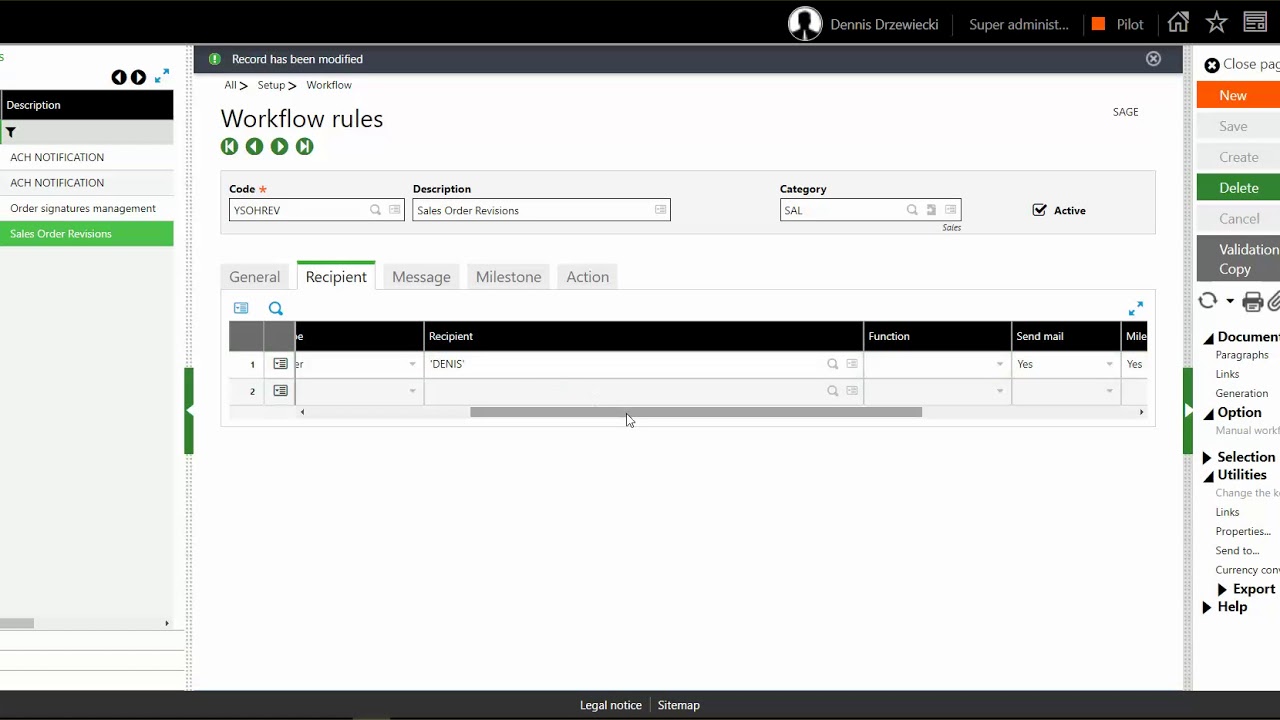Click the New button
The height and width of the screenshot is (720, 1280).
(x=1238, y=95)
